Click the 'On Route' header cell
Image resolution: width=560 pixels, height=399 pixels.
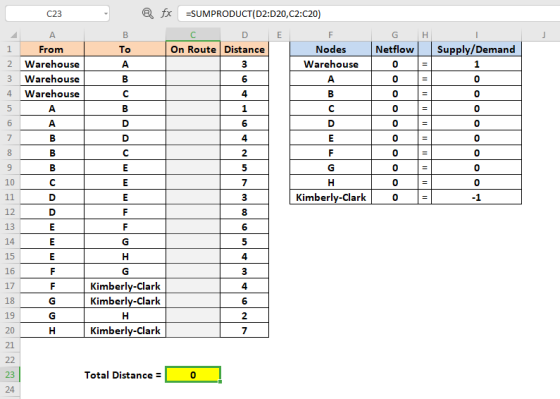(x=193, y=49)
